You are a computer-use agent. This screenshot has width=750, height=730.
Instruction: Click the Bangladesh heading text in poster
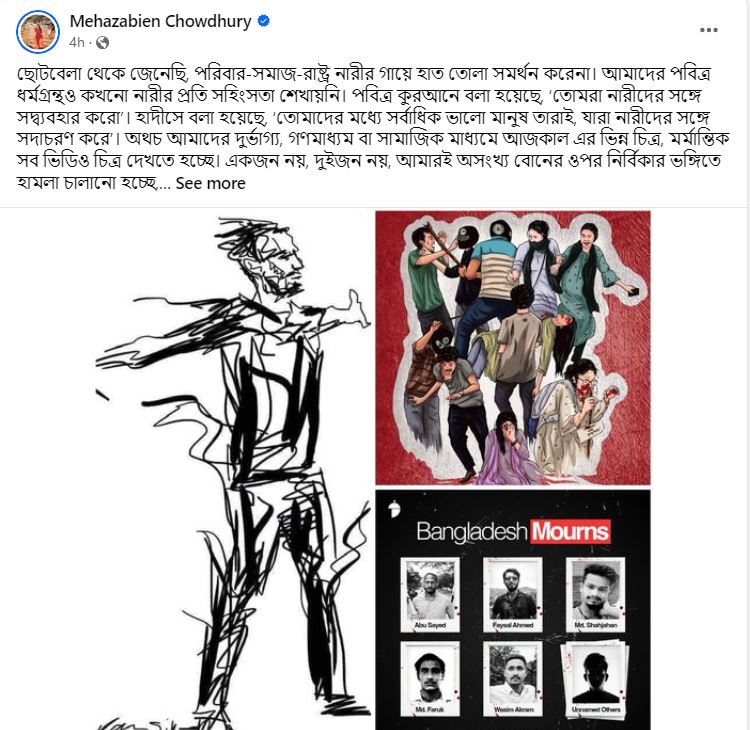pos(472,532)
